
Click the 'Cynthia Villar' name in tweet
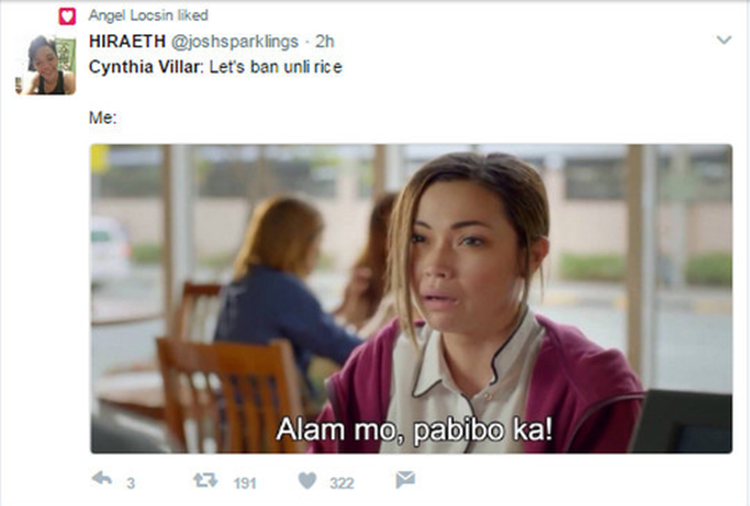click(x=144, y=66)
